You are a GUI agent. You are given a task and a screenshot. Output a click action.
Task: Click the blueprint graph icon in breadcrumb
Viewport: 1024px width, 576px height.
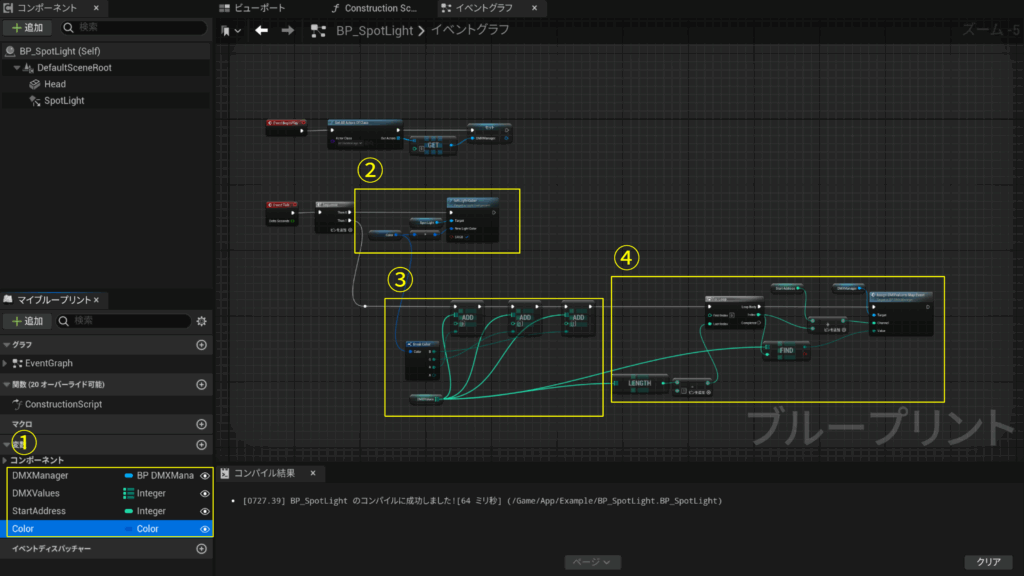point(319,31)
